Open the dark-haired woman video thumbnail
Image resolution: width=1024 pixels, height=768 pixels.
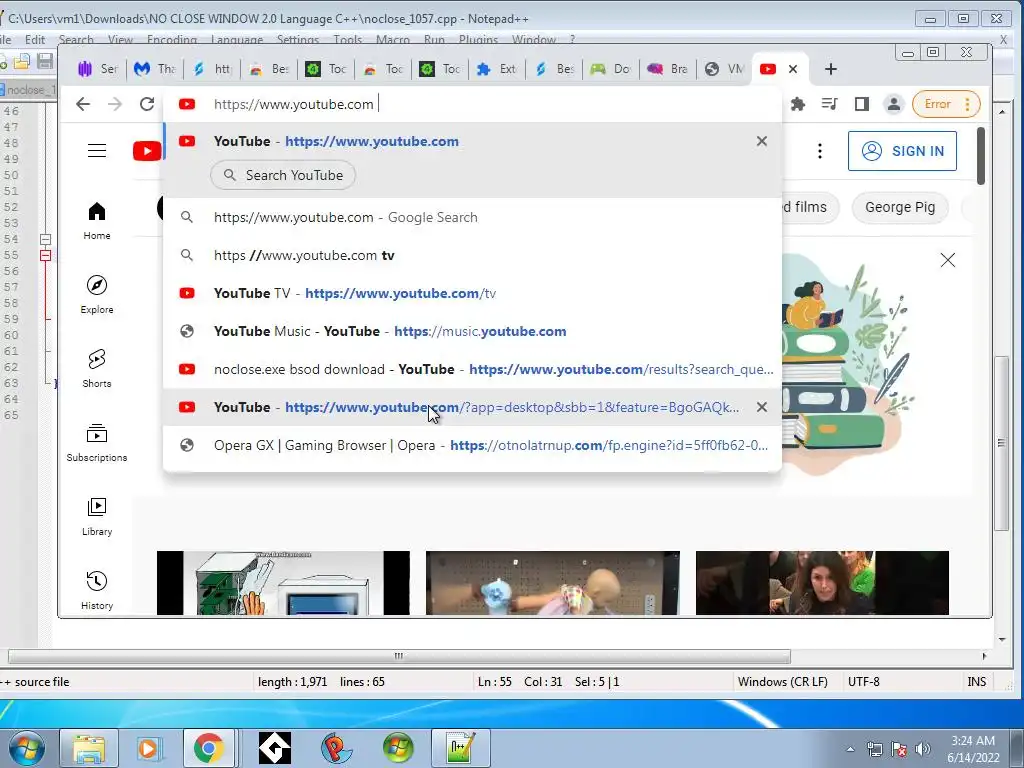822,583
